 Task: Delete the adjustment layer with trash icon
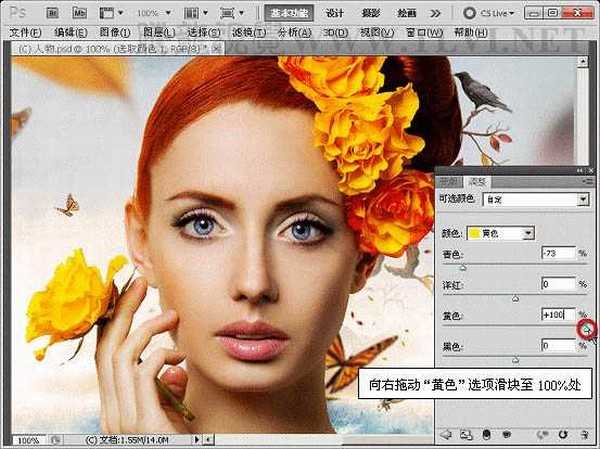point(584,434)
